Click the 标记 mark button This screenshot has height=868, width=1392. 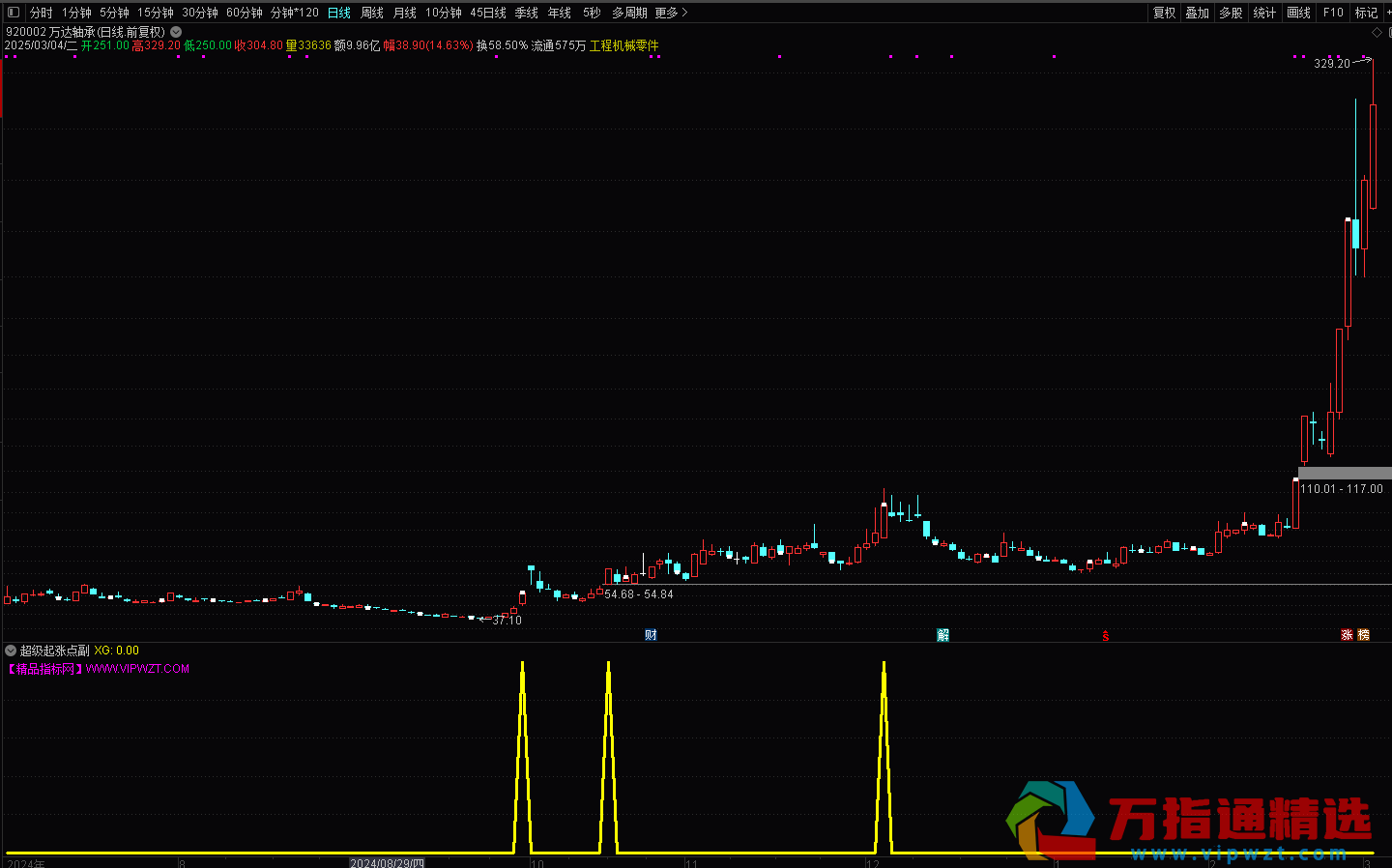click(x=1366, y=13)
